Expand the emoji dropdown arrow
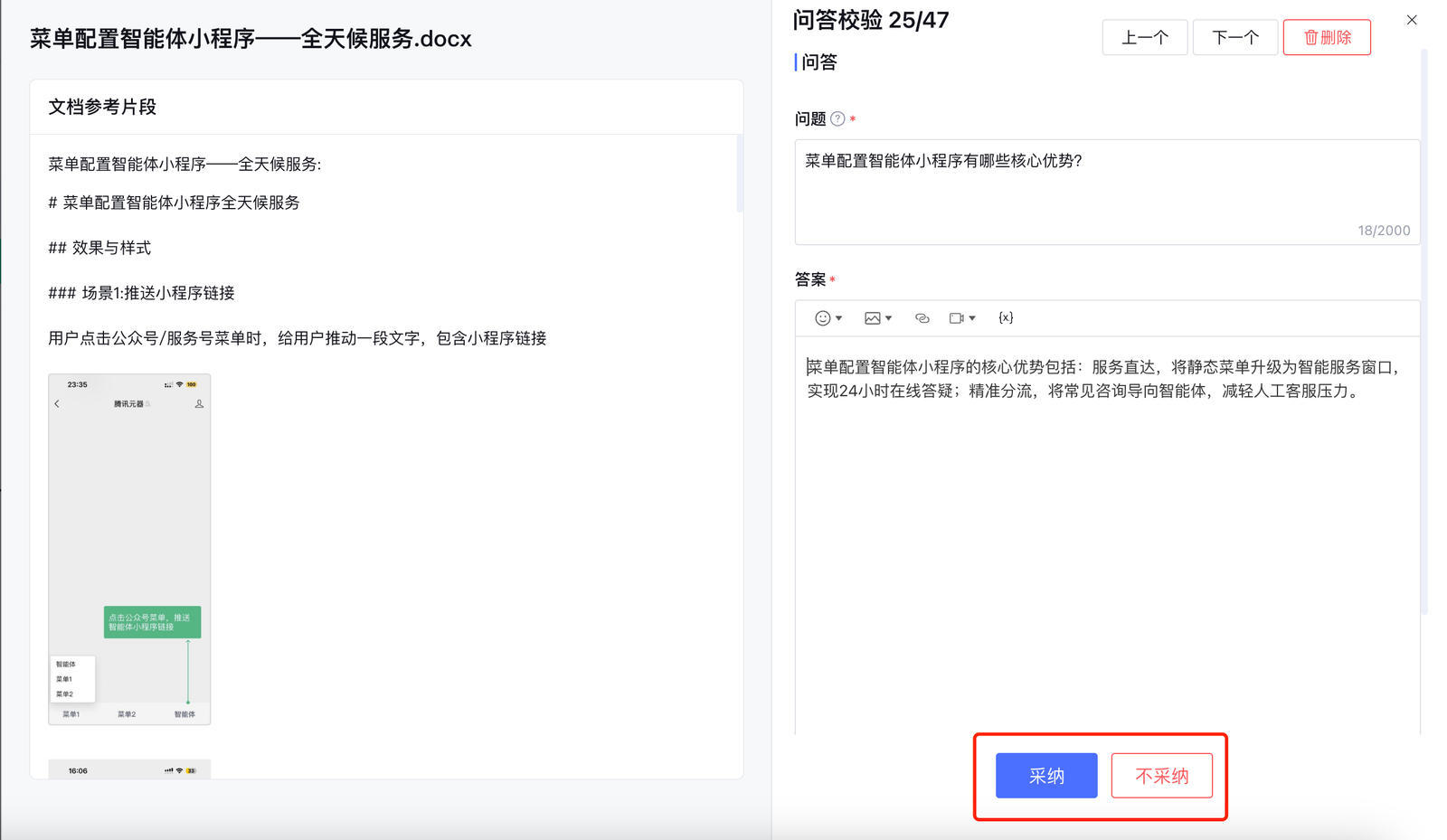Viewport: 1447px width, 840px height. click(x=839, y=318)
